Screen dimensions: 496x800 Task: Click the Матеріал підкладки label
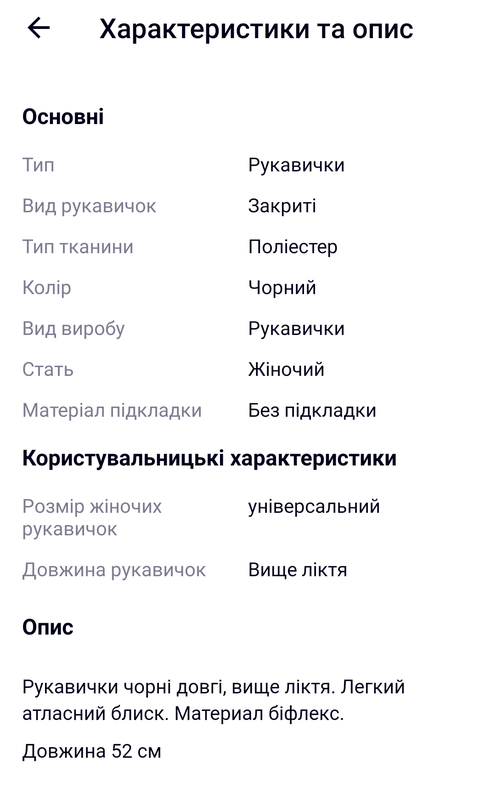click(x=112, y=410)
